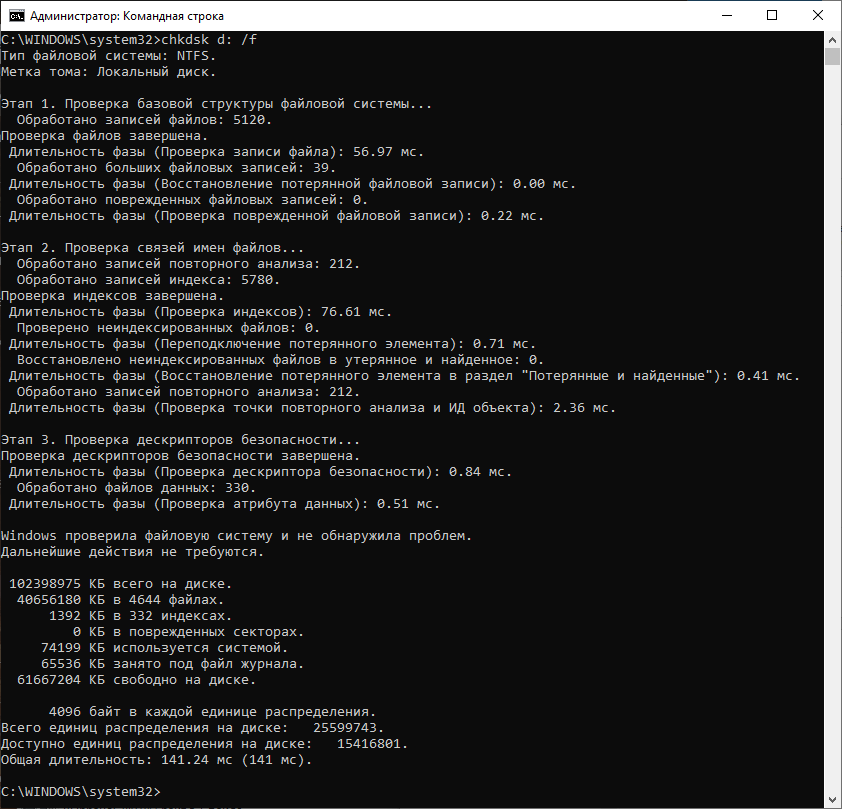This screenshot has height=809, width=842.
Task: Click the vertical scrollbar thumb
Action: [x=832, y=56]
